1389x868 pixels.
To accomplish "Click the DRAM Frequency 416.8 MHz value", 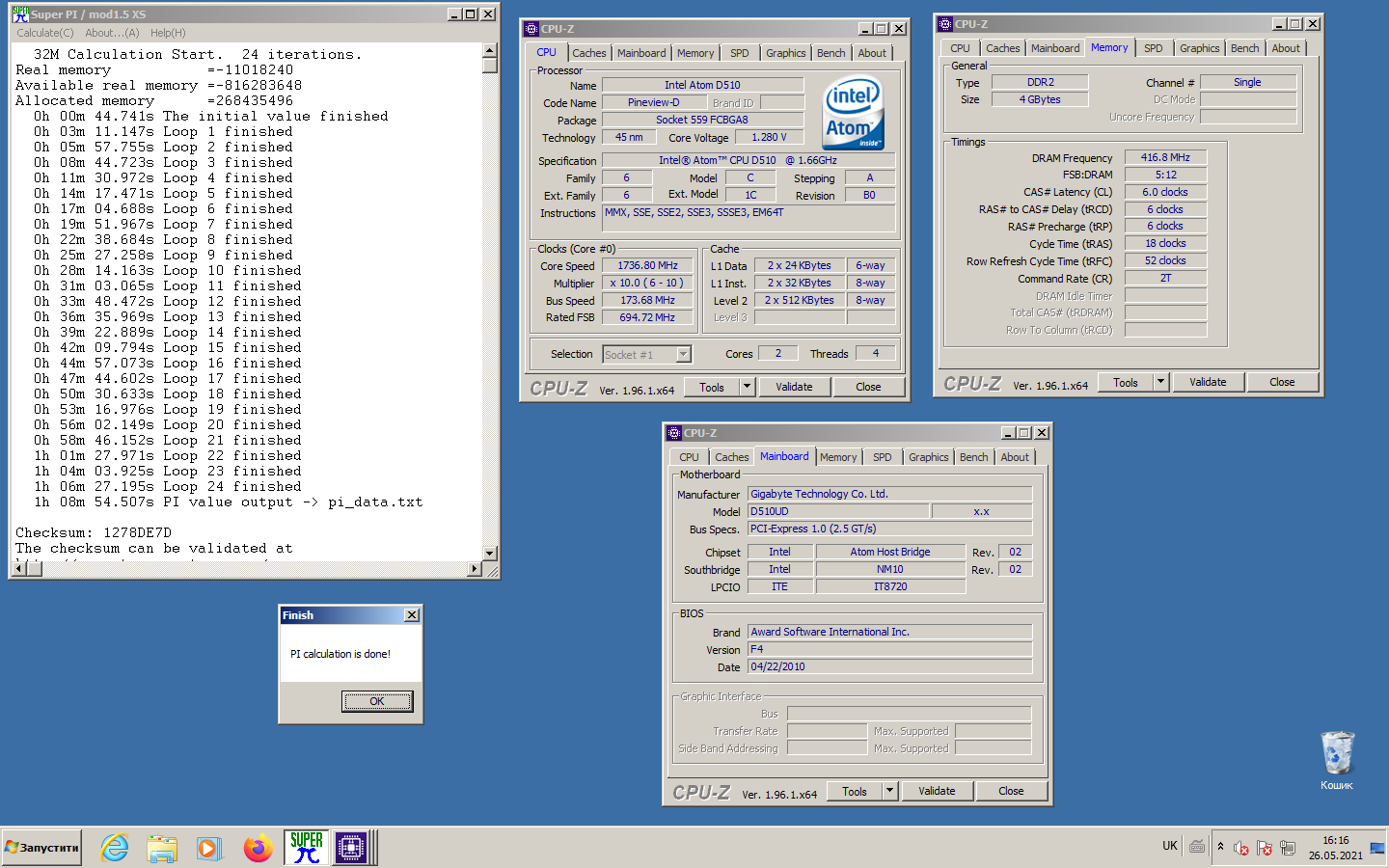I will pyautogui.click(x=1165, y=157).
